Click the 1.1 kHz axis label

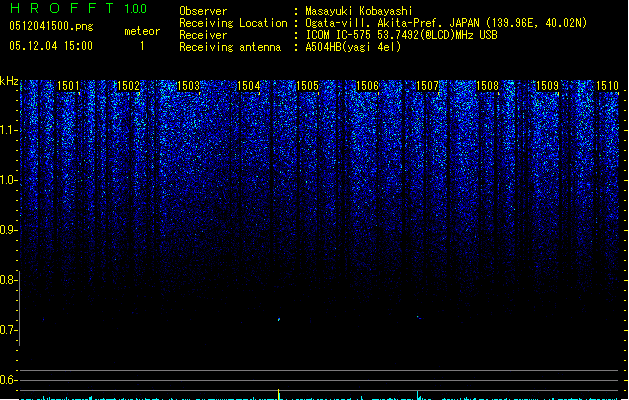point(8,130)
